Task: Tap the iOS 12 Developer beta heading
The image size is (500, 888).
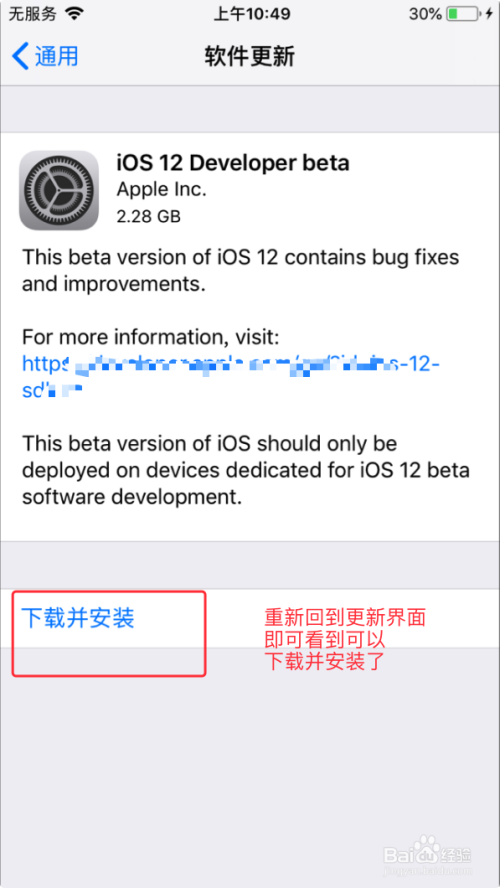Action: [233, 163]
